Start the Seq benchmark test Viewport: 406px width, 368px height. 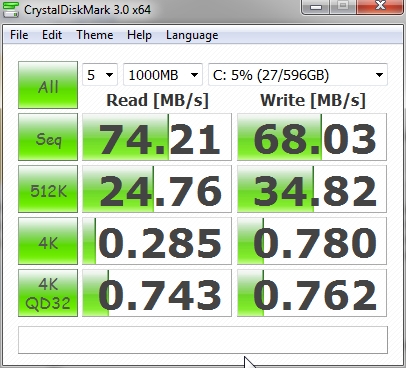pos(48,137)
